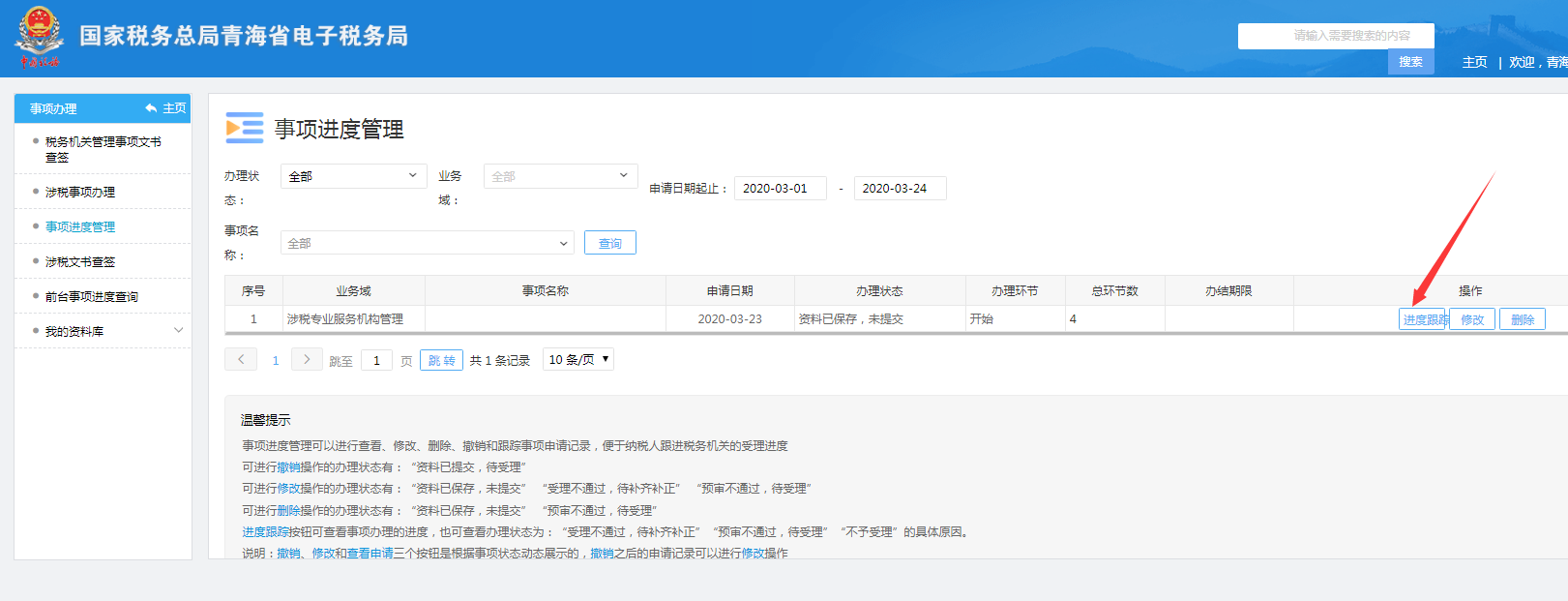Click the 办理环节 column header
Screen dimensions: 1568x601
coord(1015,290)
